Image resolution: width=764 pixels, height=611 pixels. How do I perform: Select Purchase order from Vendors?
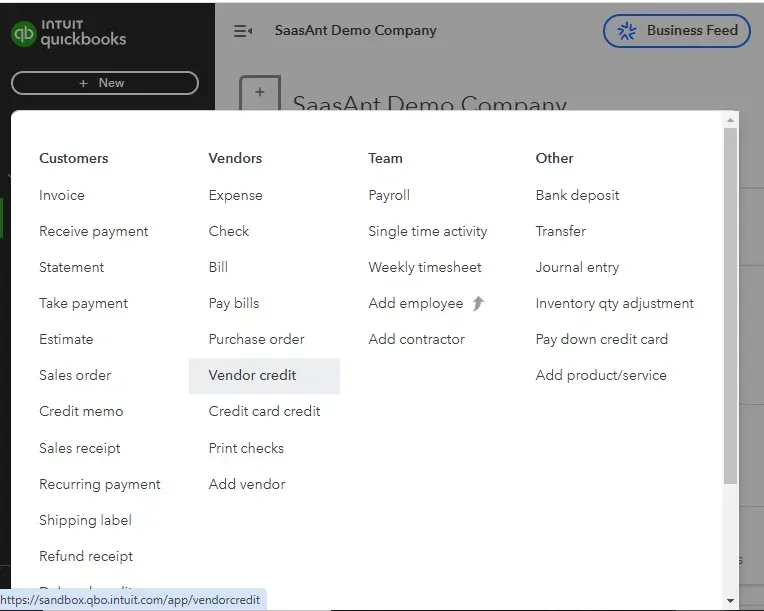point(256,339)
